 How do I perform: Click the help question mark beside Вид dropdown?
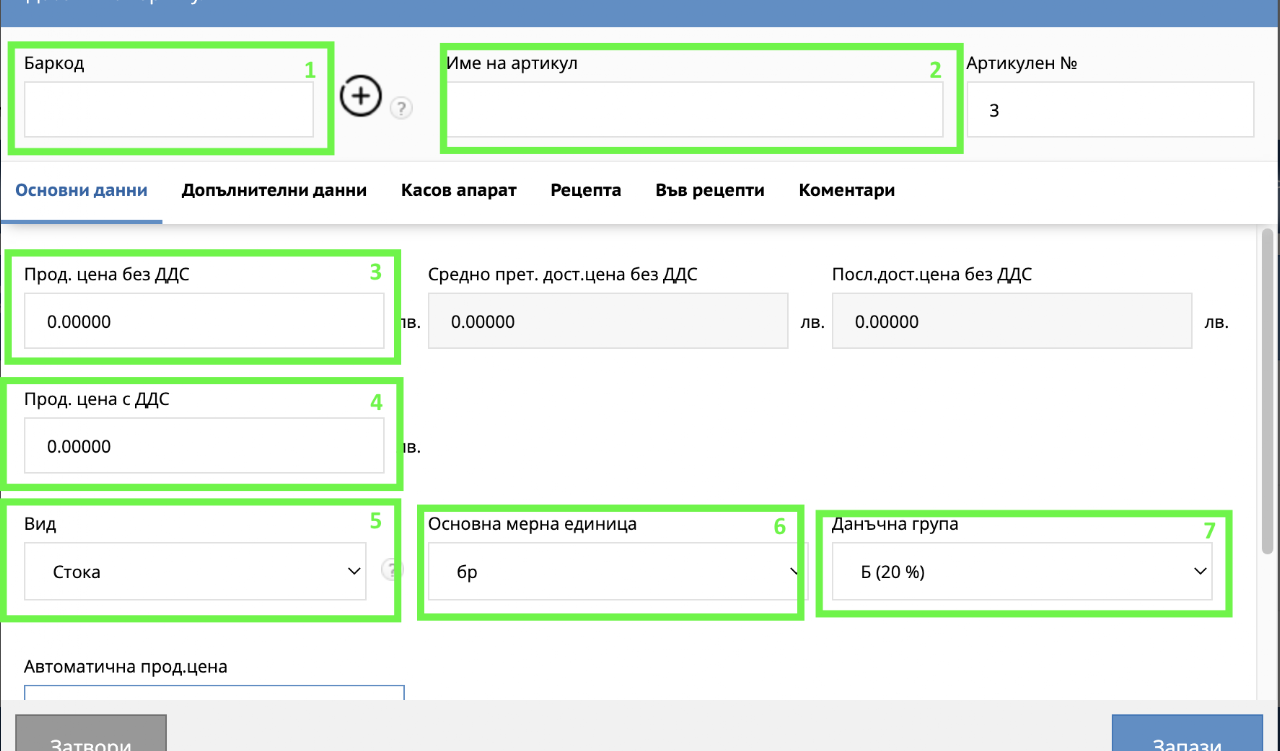click(392, 570)
